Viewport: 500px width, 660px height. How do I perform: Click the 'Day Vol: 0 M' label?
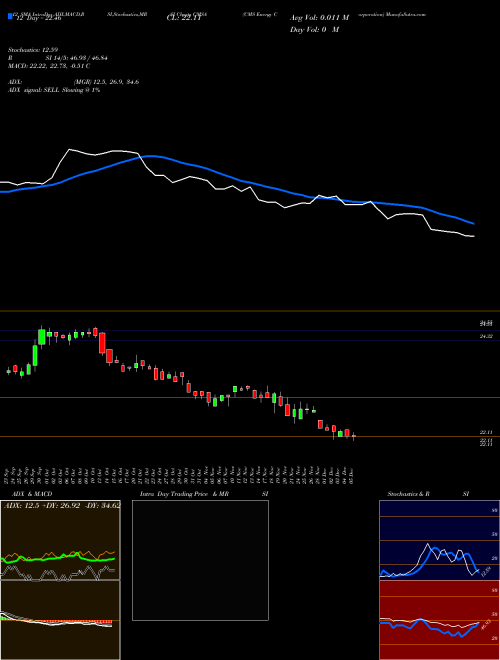click(x=314, y=29)
